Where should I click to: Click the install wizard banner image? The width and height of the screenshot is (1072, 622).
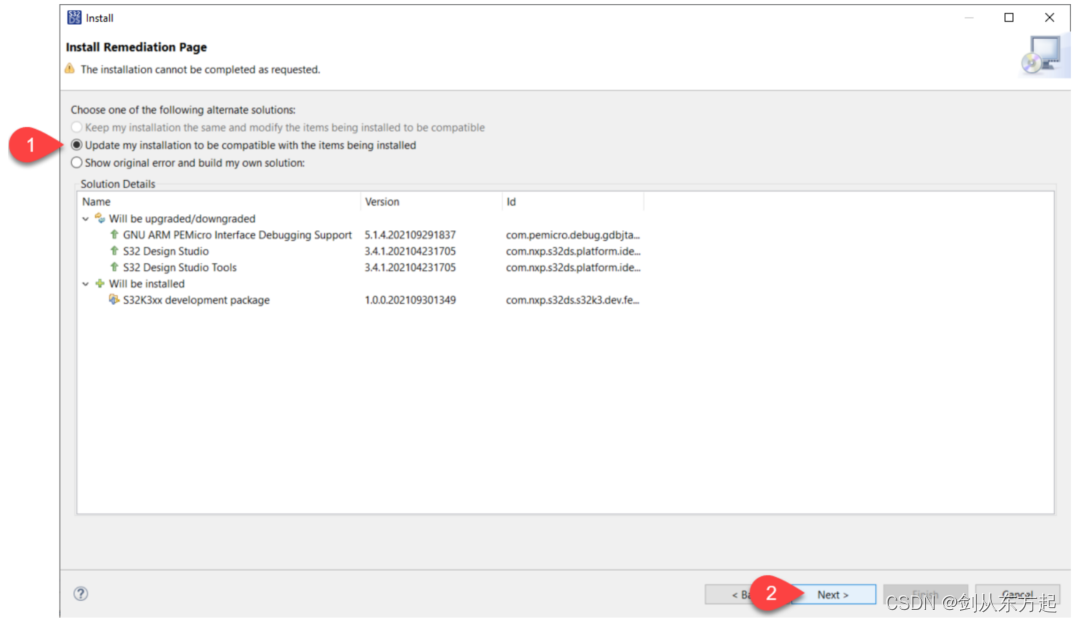tap(1043, 56)
